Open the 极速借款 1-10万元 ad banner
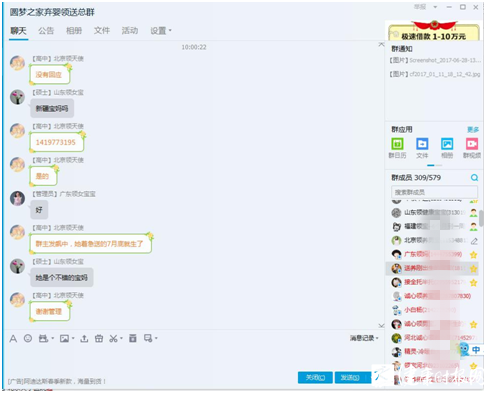 (434, 32)
